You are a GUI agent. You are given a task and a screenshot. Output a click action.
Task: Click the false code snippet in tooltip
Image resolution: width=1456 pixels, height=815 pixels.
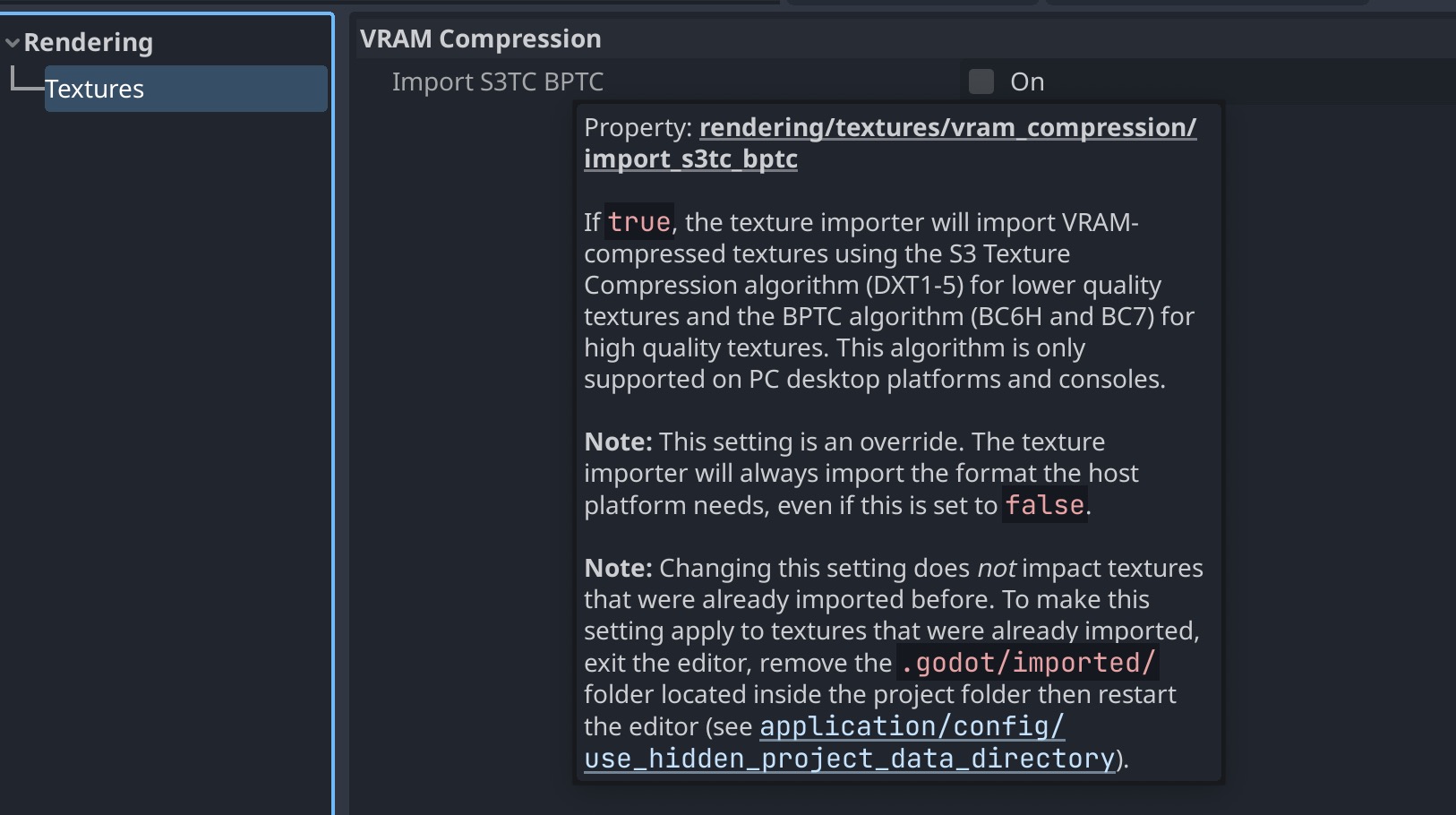tap(1045, 505)
